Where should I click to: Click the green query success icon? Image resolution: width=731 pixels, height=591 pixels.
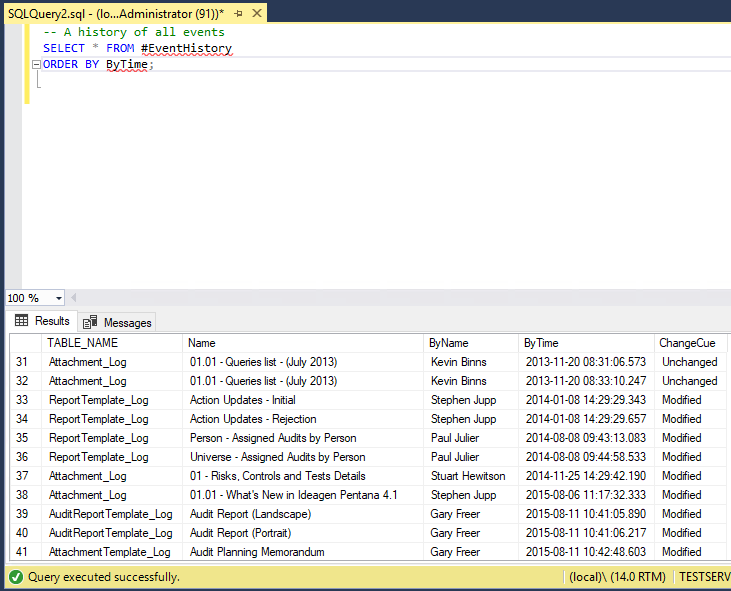pyautogui.click(x=15, y=577)
